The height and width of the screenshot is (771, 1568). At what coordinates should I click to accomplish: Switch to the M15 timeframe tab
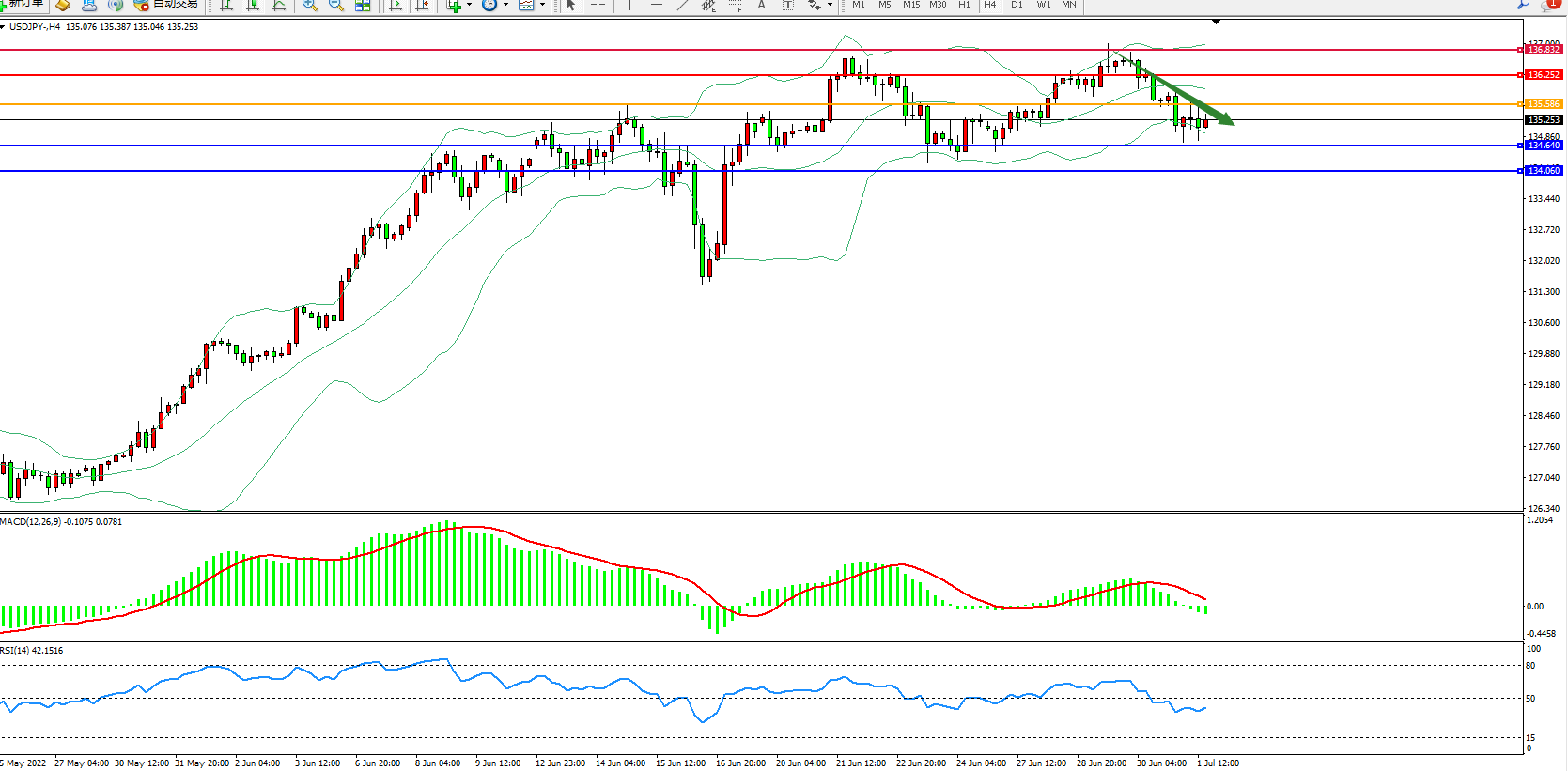click(911, 5)
